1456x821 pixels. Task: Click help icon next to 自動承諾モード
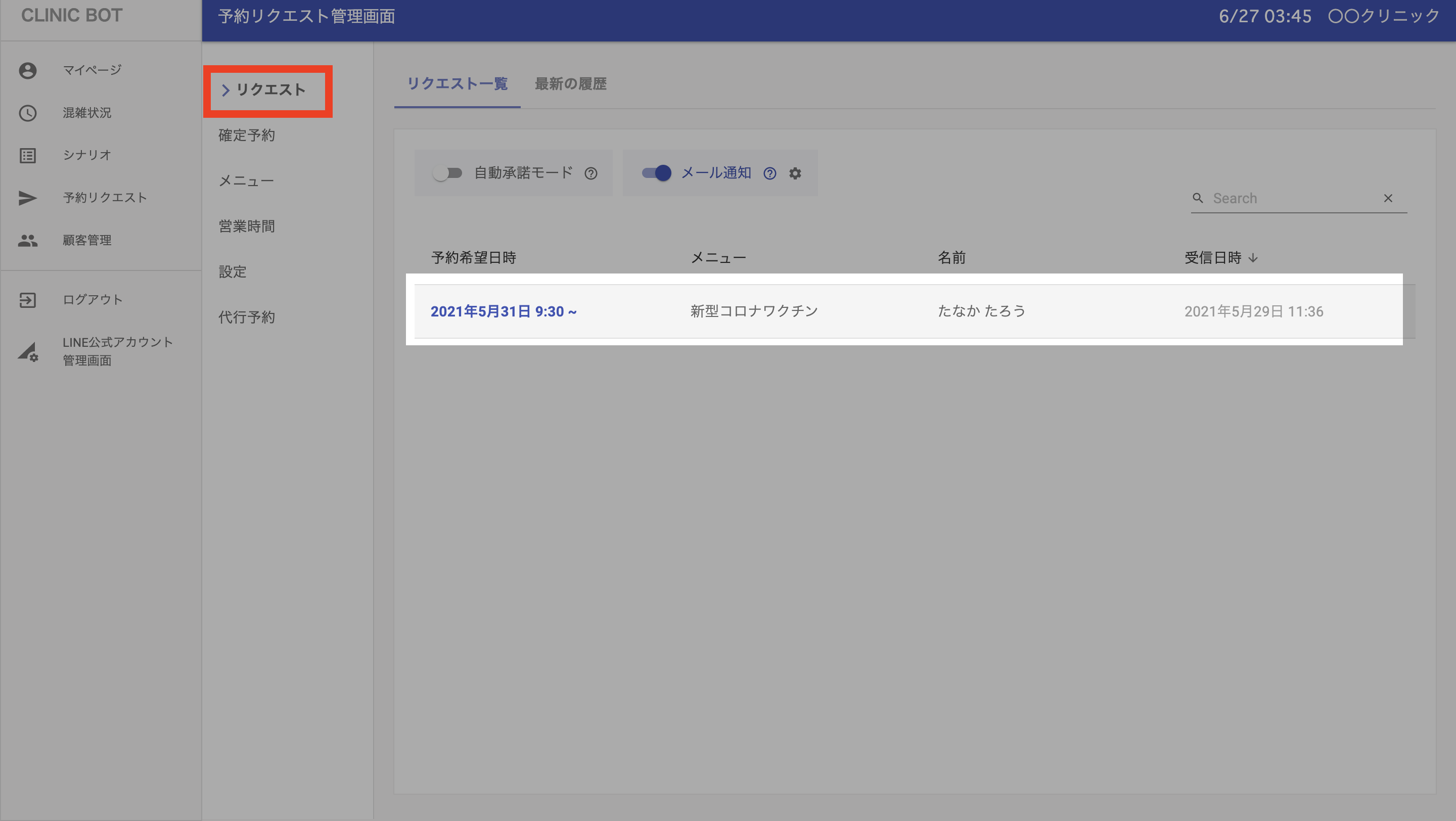pyautogui.click(x=590, y=173)
